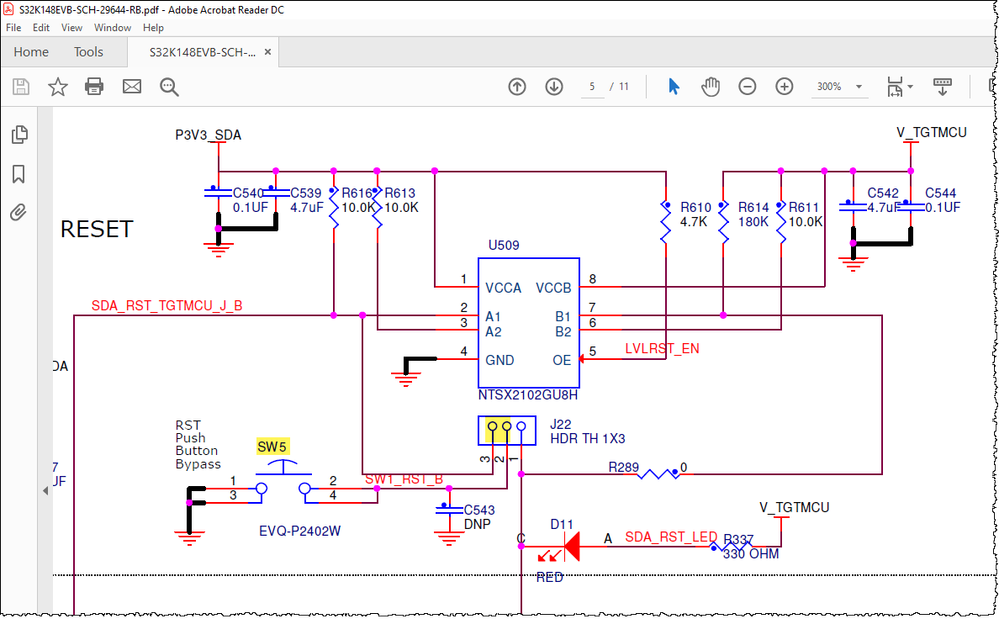Open the search magnifier tool

pyautogui.click(x=169, y=87)
